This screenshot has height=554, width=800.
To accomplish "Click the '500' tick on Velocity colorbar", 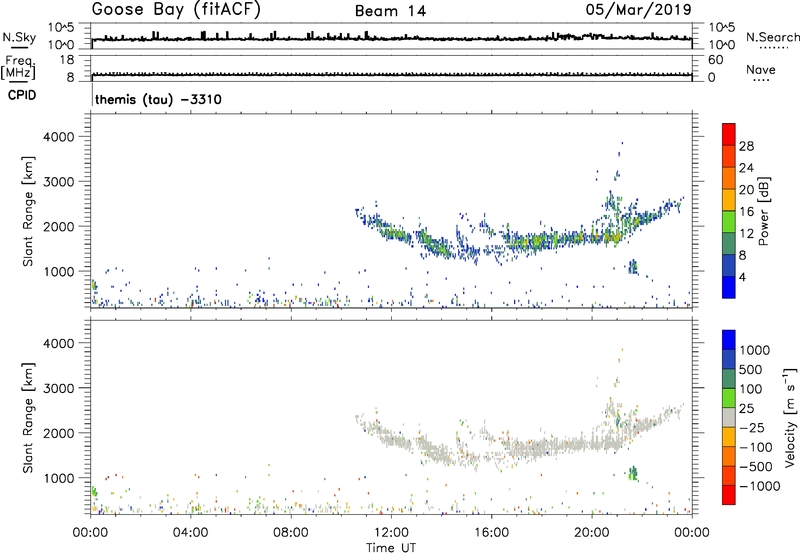I will (x=751, y=370).
